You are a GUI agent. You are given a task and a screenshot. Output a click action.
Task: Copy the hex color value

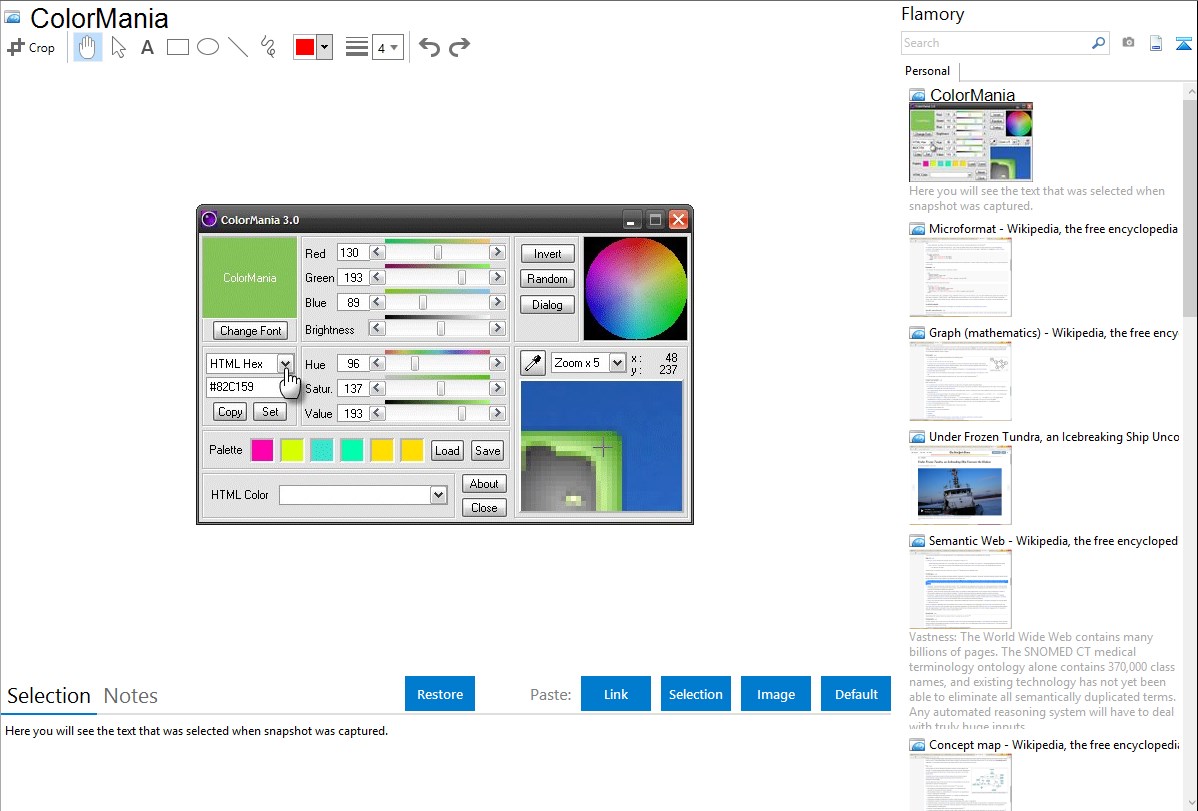pos(230,411)
